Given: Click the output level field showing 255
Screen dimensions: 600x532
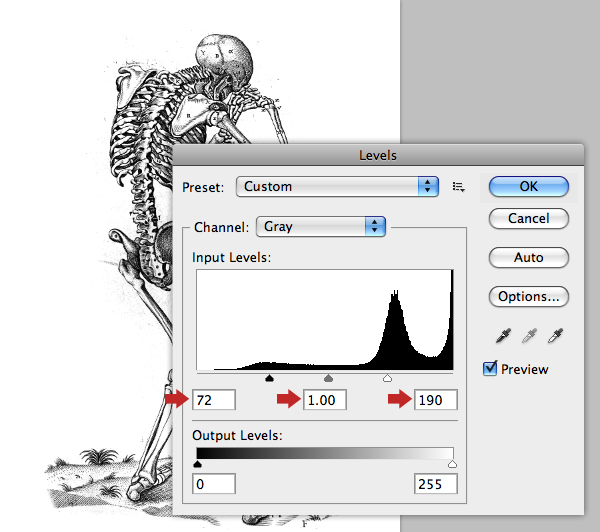Looking at the screenshot, I should click(435, 484).
